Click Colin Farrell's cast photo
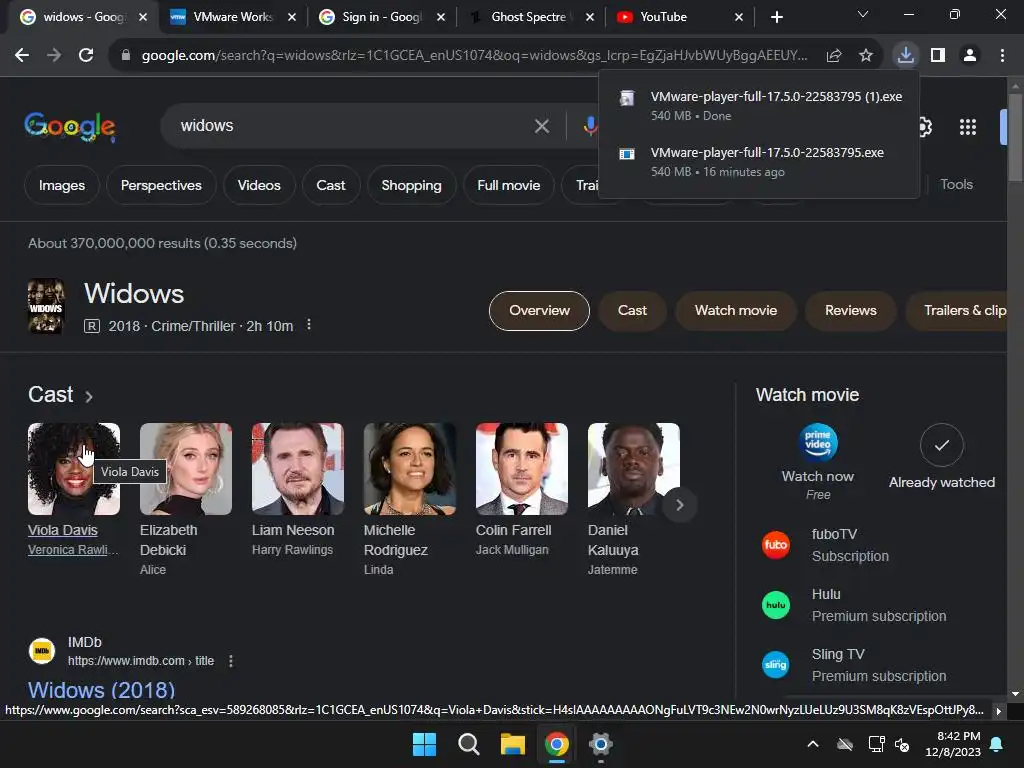This screenshot has width=1024, height=768. (522, 469)
